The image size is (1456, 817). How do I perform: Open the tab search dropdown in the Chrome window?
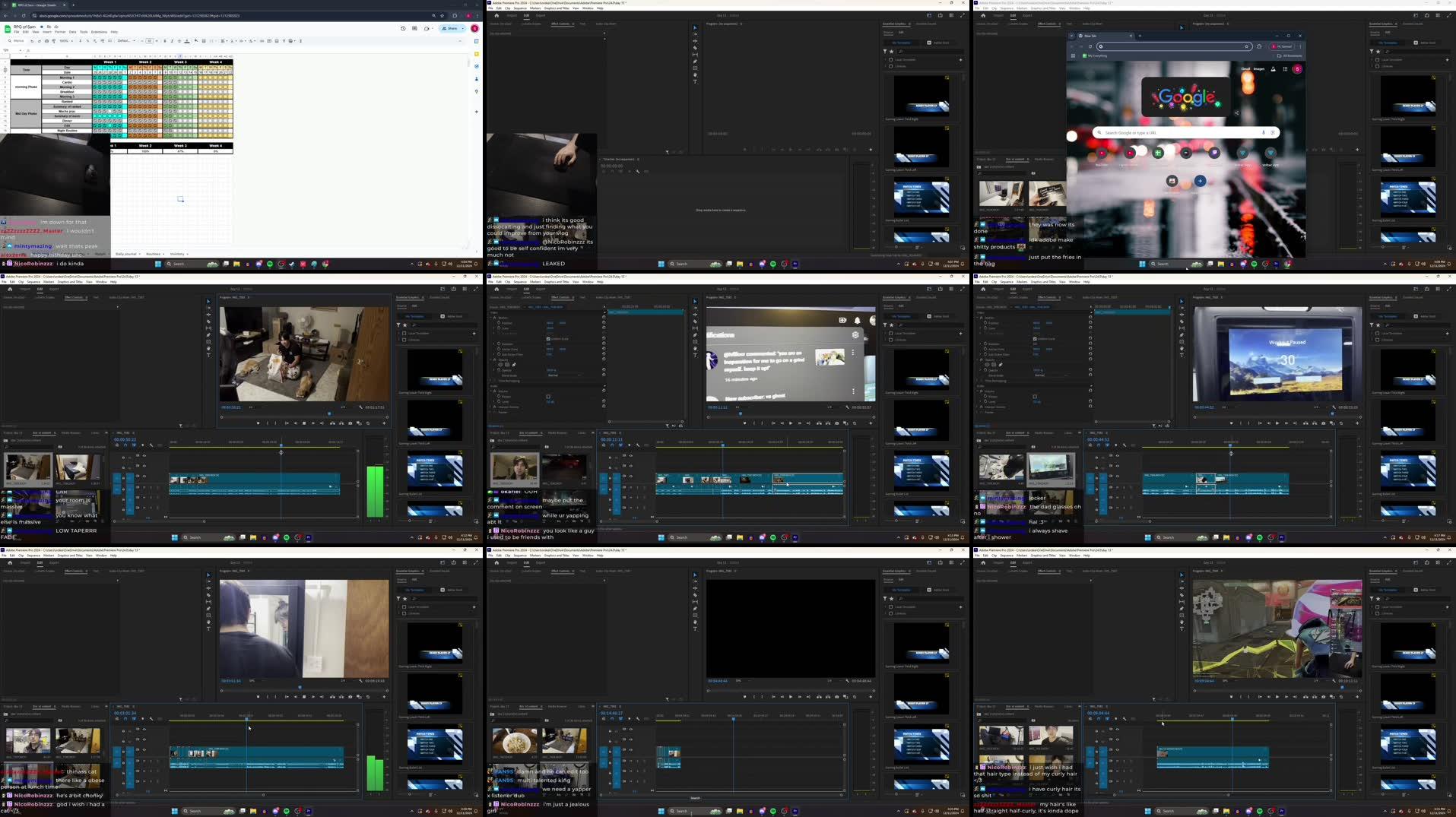[x=1071, y=36]
